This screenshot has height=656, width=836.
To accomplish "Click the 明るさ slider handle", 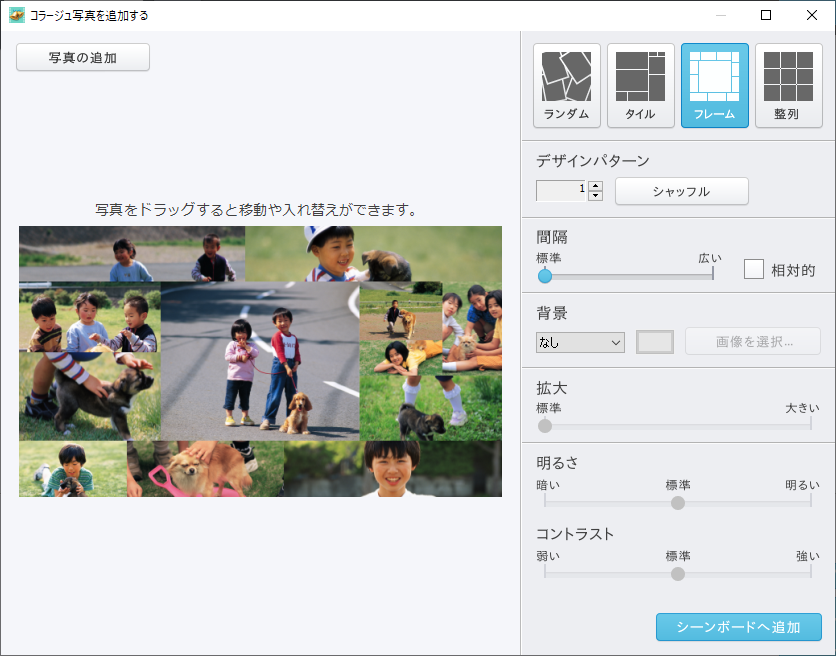I will click(678, 503).
